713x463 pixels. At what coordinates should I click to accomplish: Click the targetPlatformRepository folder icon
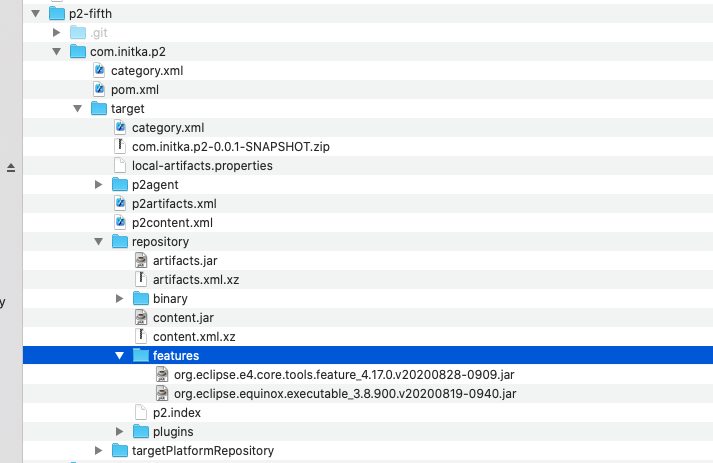click(x=120, y=450)
